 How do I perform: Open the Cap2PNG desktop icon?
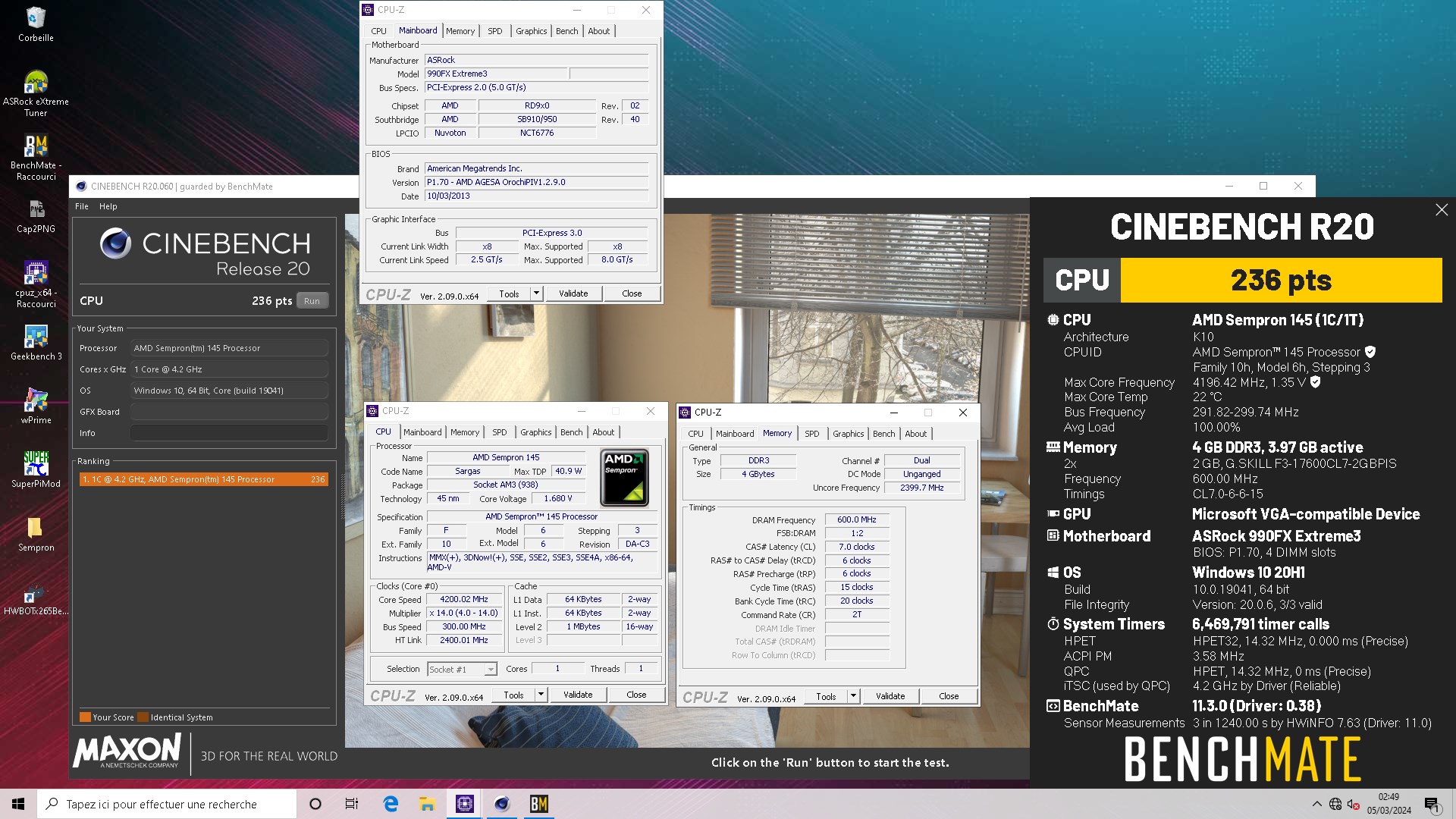pyautogui.click(x=36, y=215)
